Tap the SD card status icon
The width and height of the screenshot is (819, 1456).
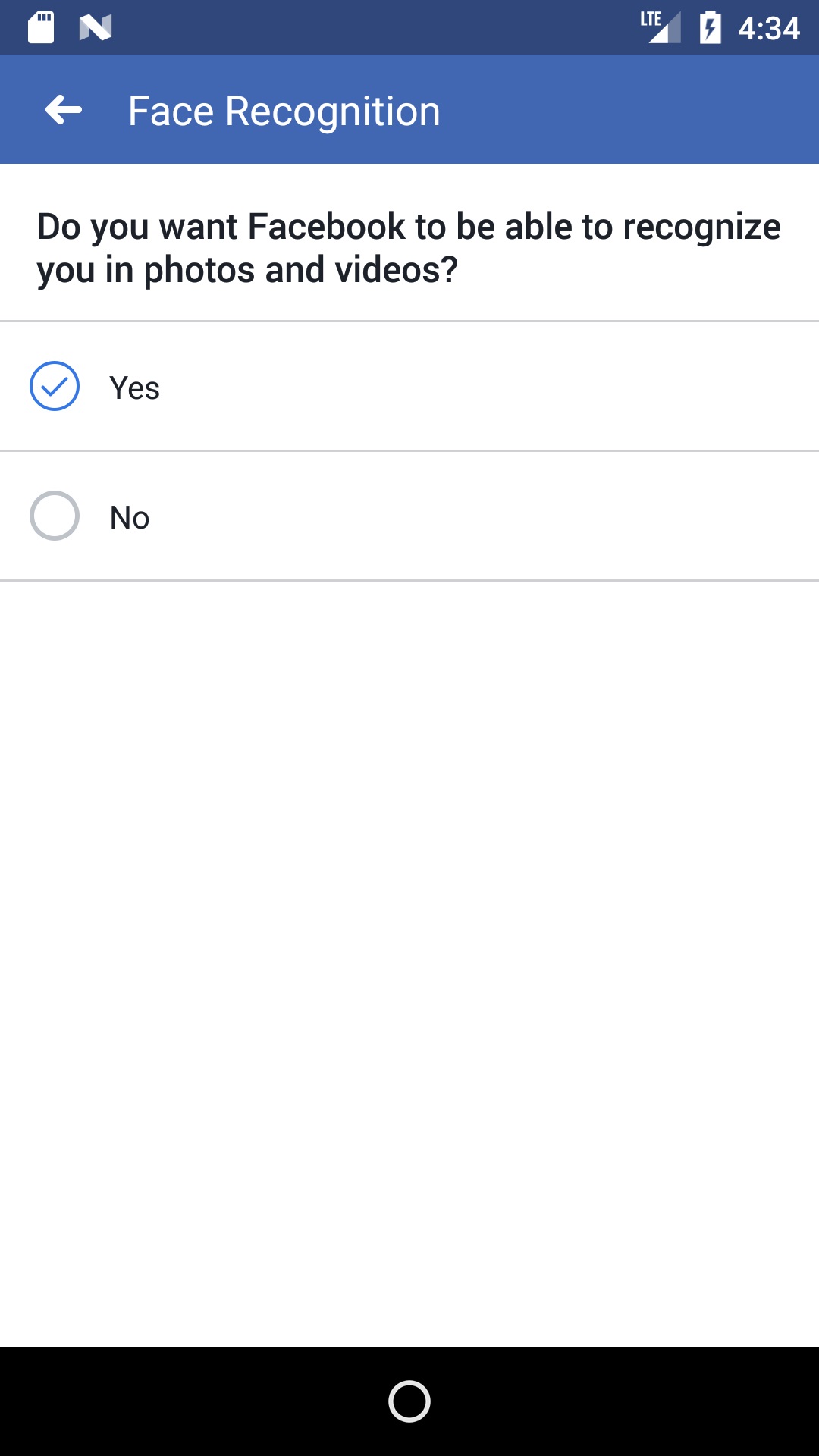coord(41,28)
